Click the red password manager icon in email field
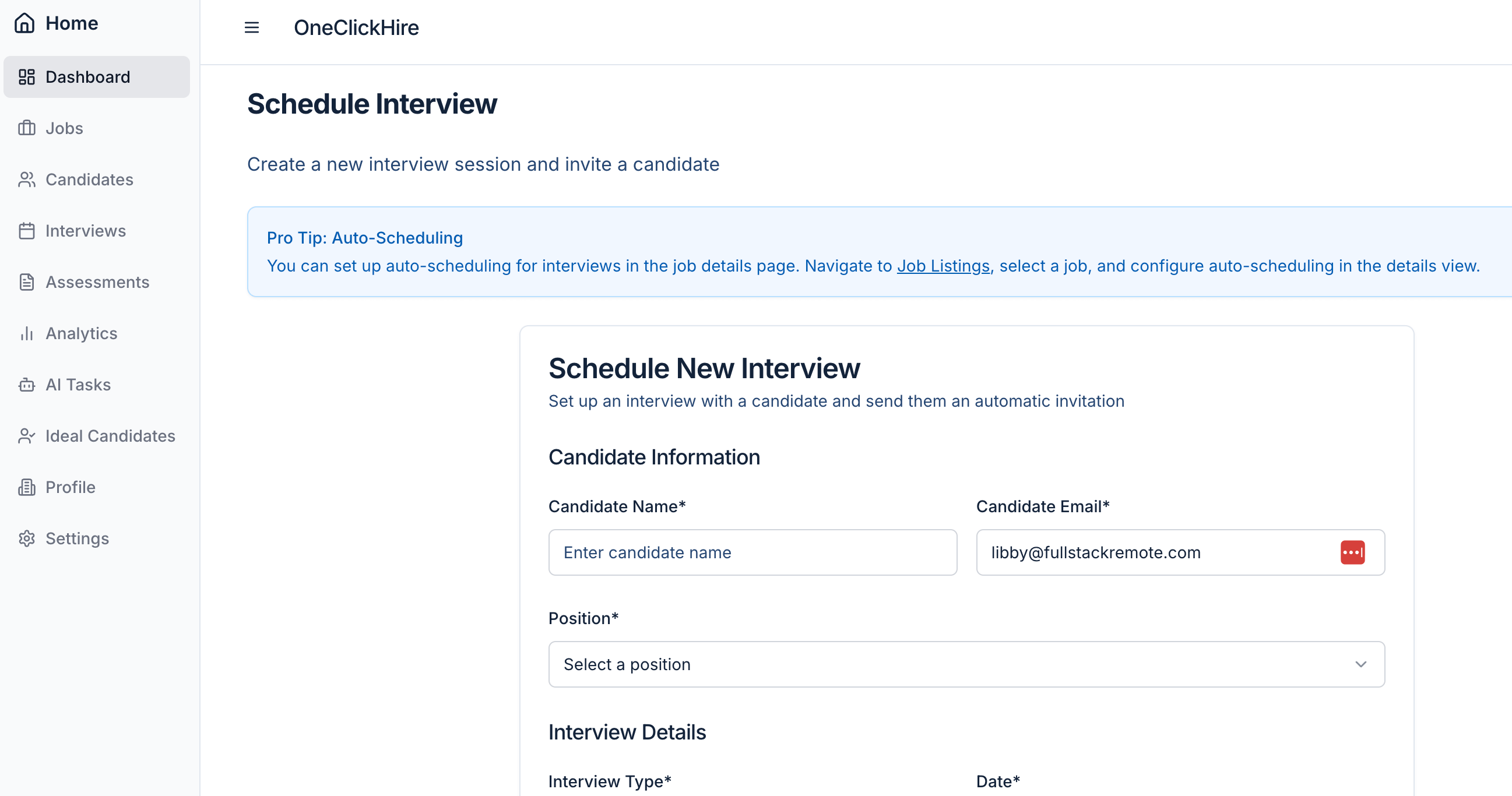This screenshot has width=1512, height=796. (1352, 552)
